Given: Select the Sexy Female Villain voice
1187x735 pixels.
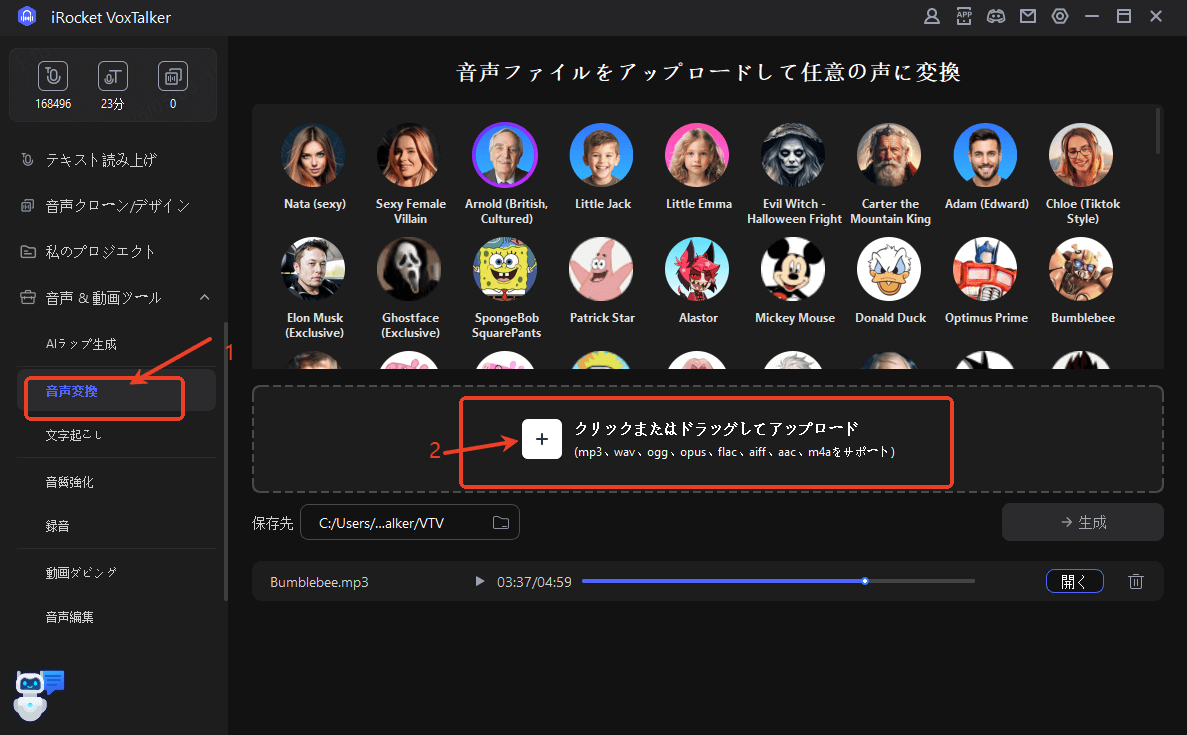Looking at the screenshot, I should (x=410, y=155).
